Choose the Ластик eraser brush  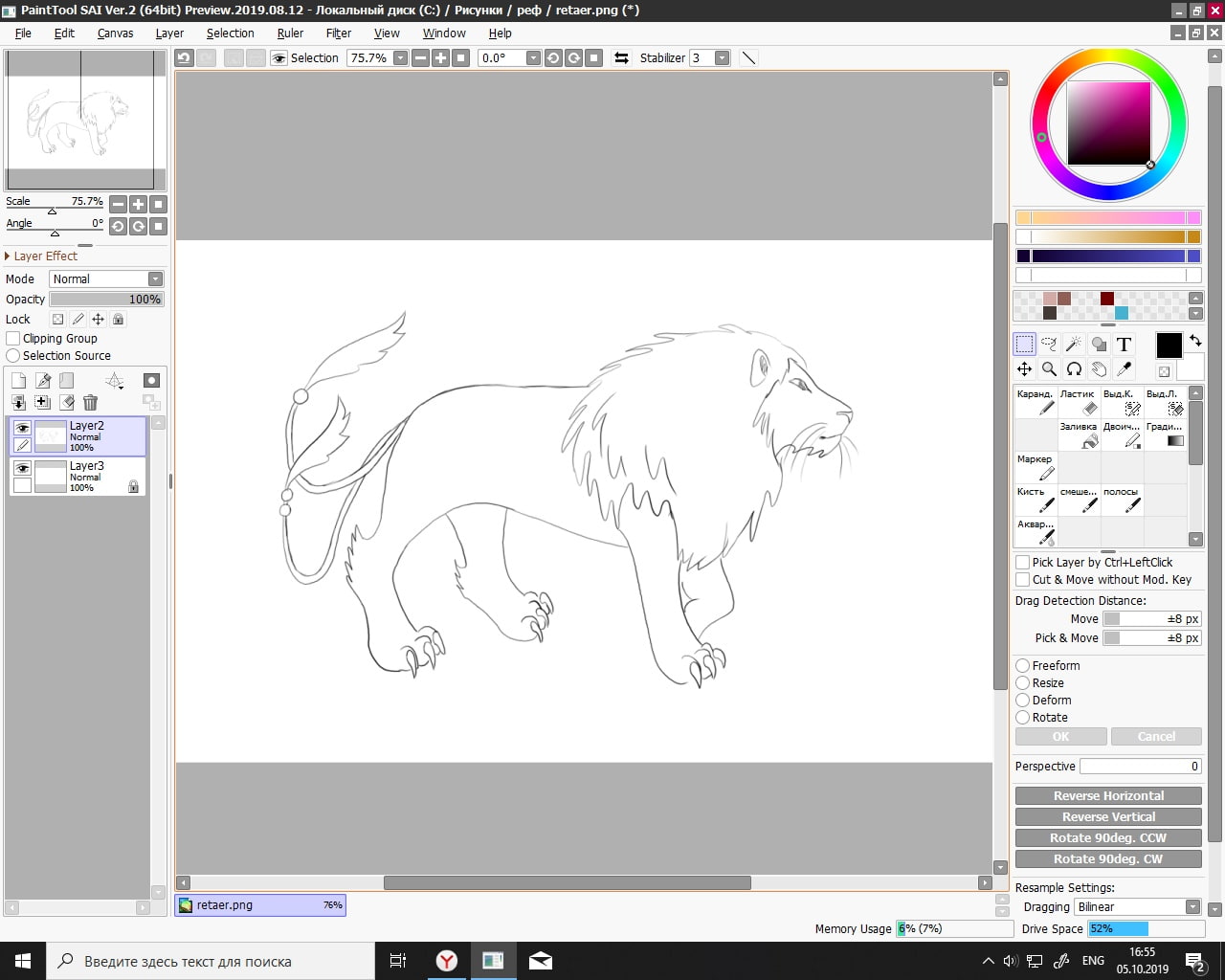pos(1079,403)
